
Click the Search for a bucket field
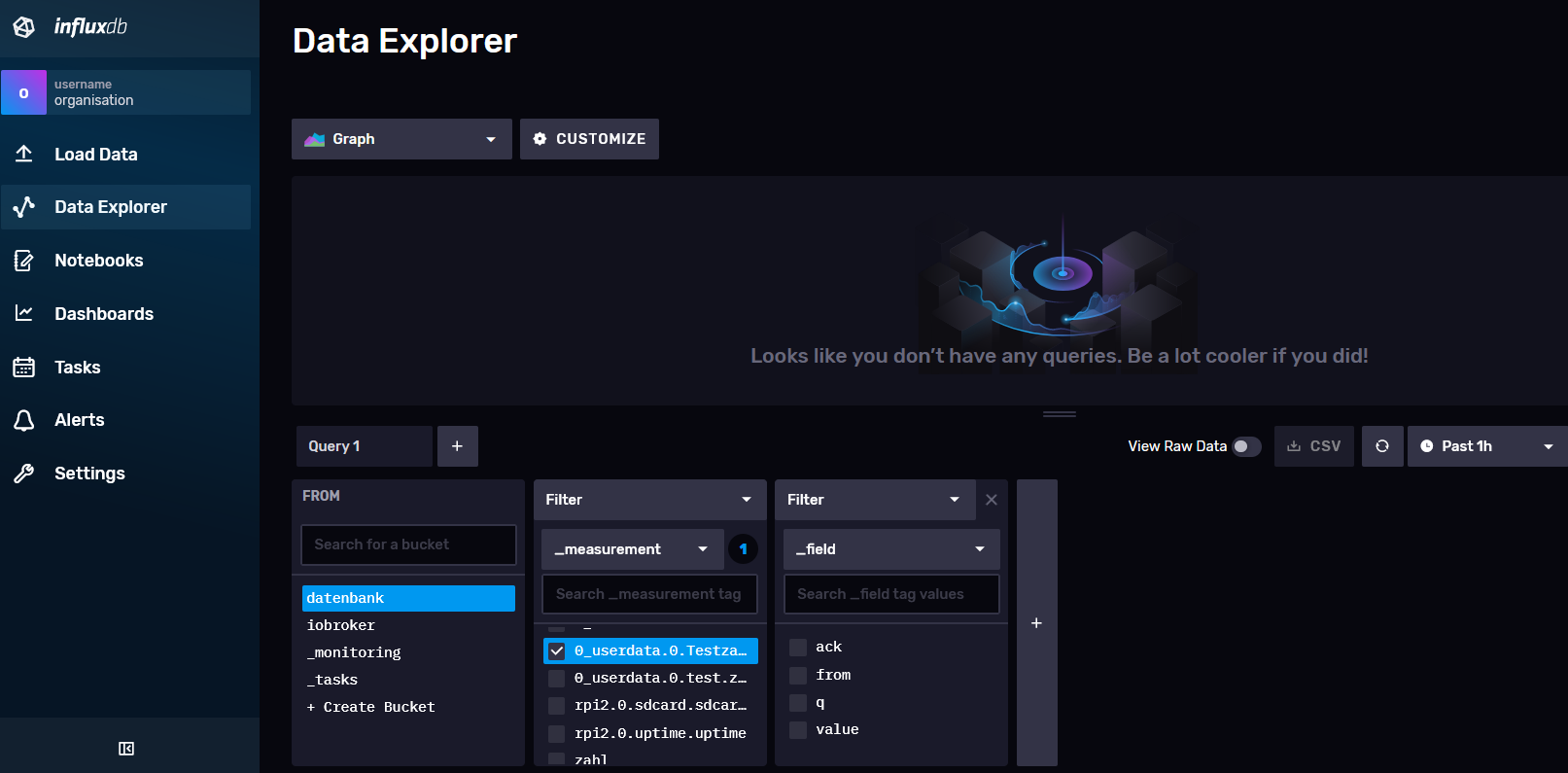[x=408, y=545]
